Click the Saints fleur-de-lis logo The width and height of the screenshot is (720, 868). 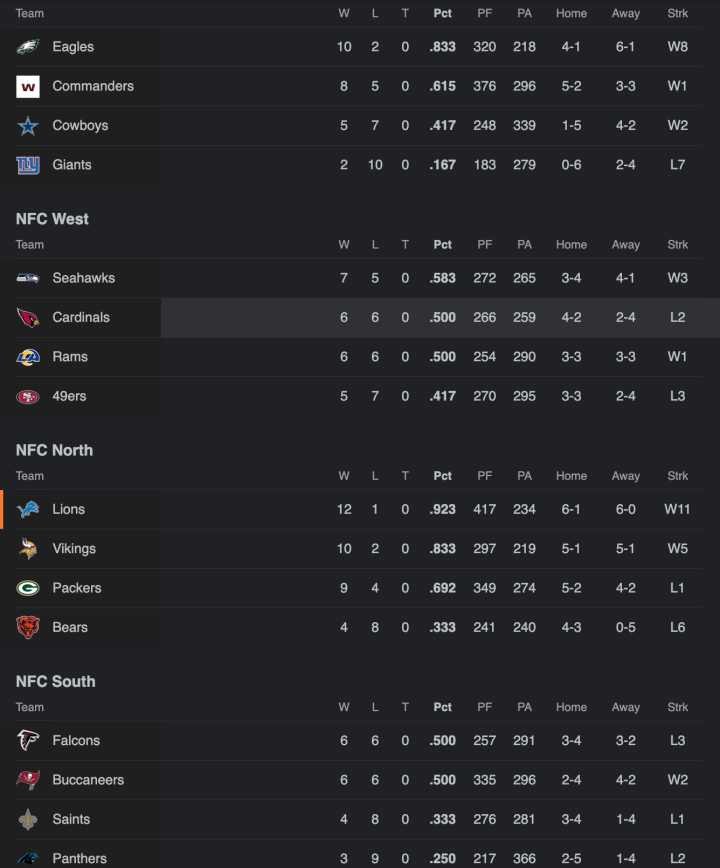pyautogui.click(x=28, y=819)
